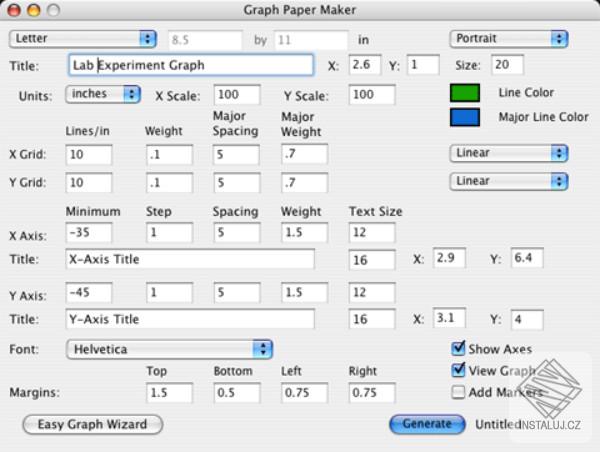Click the X-Axis title X position 2.9 field
This screenshot has height=452, width=600.
(x=450, y=258)
